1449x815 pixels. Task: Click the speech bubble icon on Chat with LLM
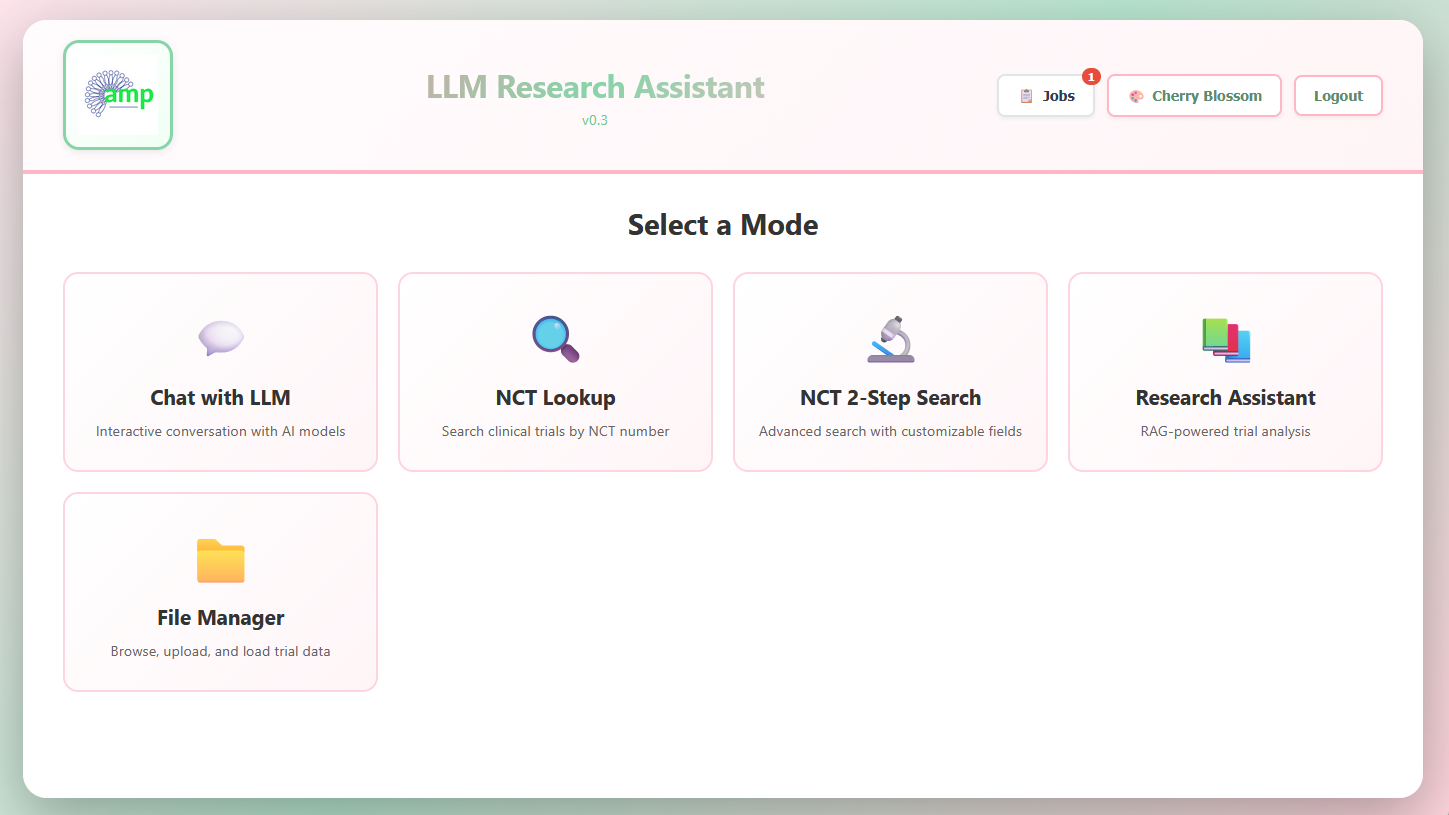tap(220, 338)
